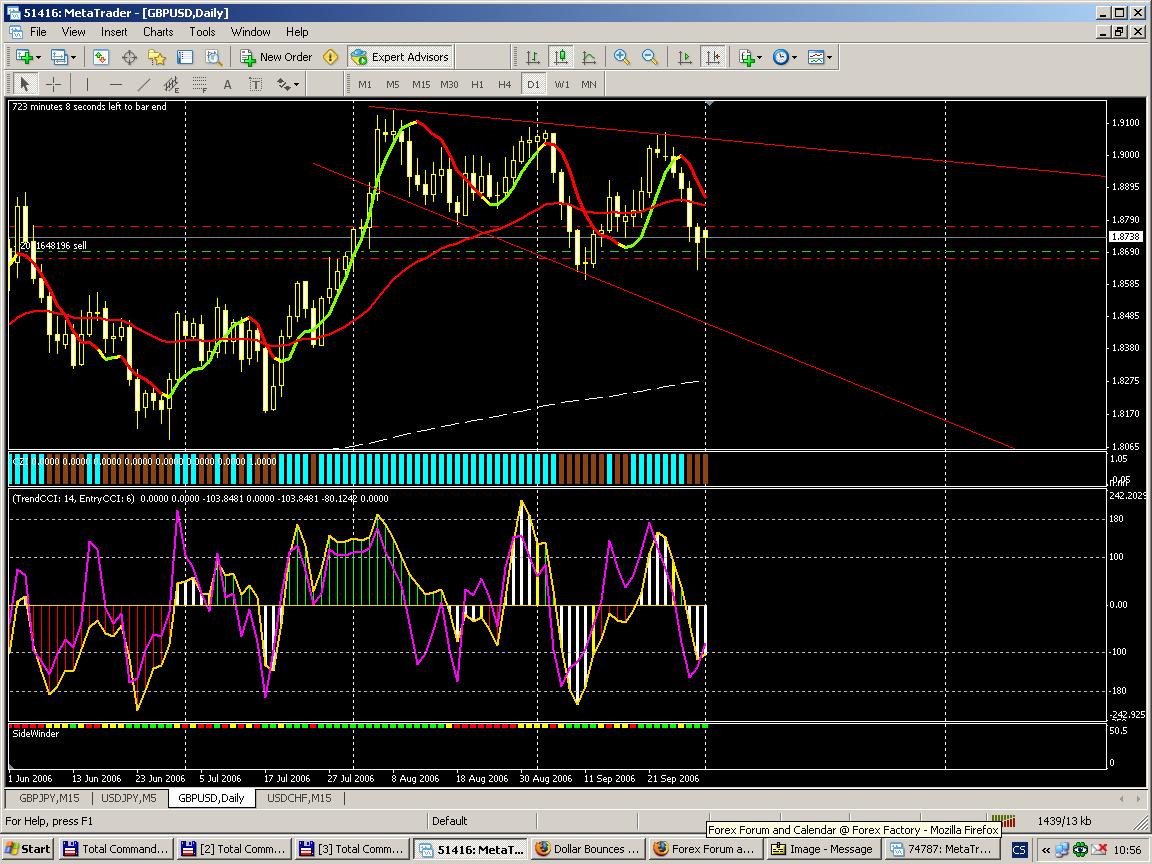Select the Fibonacci retracement tool
Viewport: 1152px width, 864px height.
coord(200,84)
